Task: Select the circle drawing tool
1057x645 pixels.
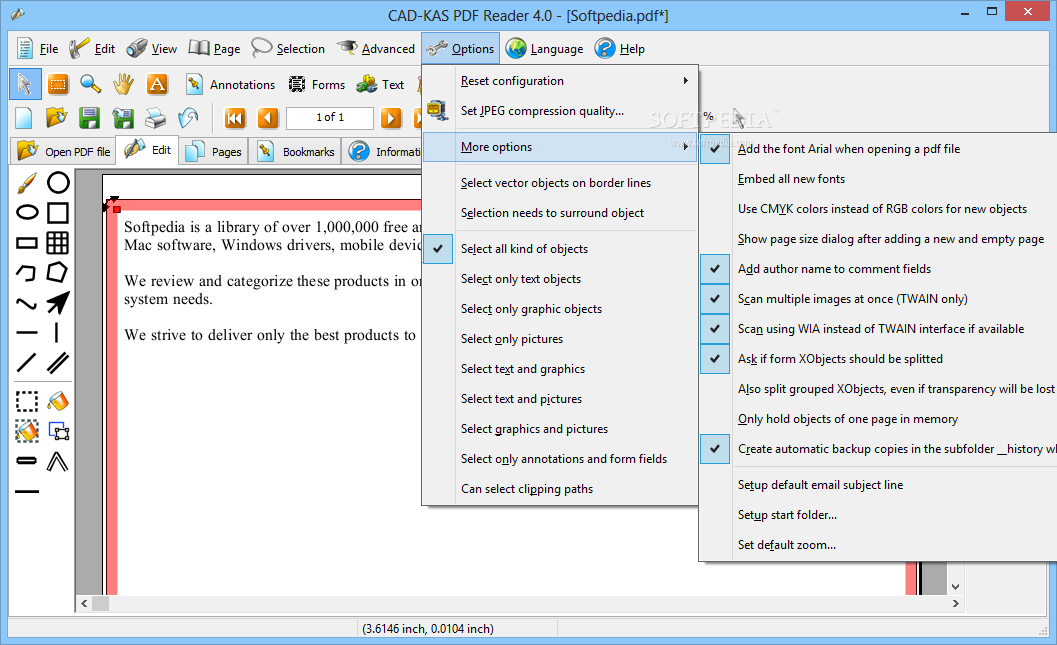Action: pos(58,183)
